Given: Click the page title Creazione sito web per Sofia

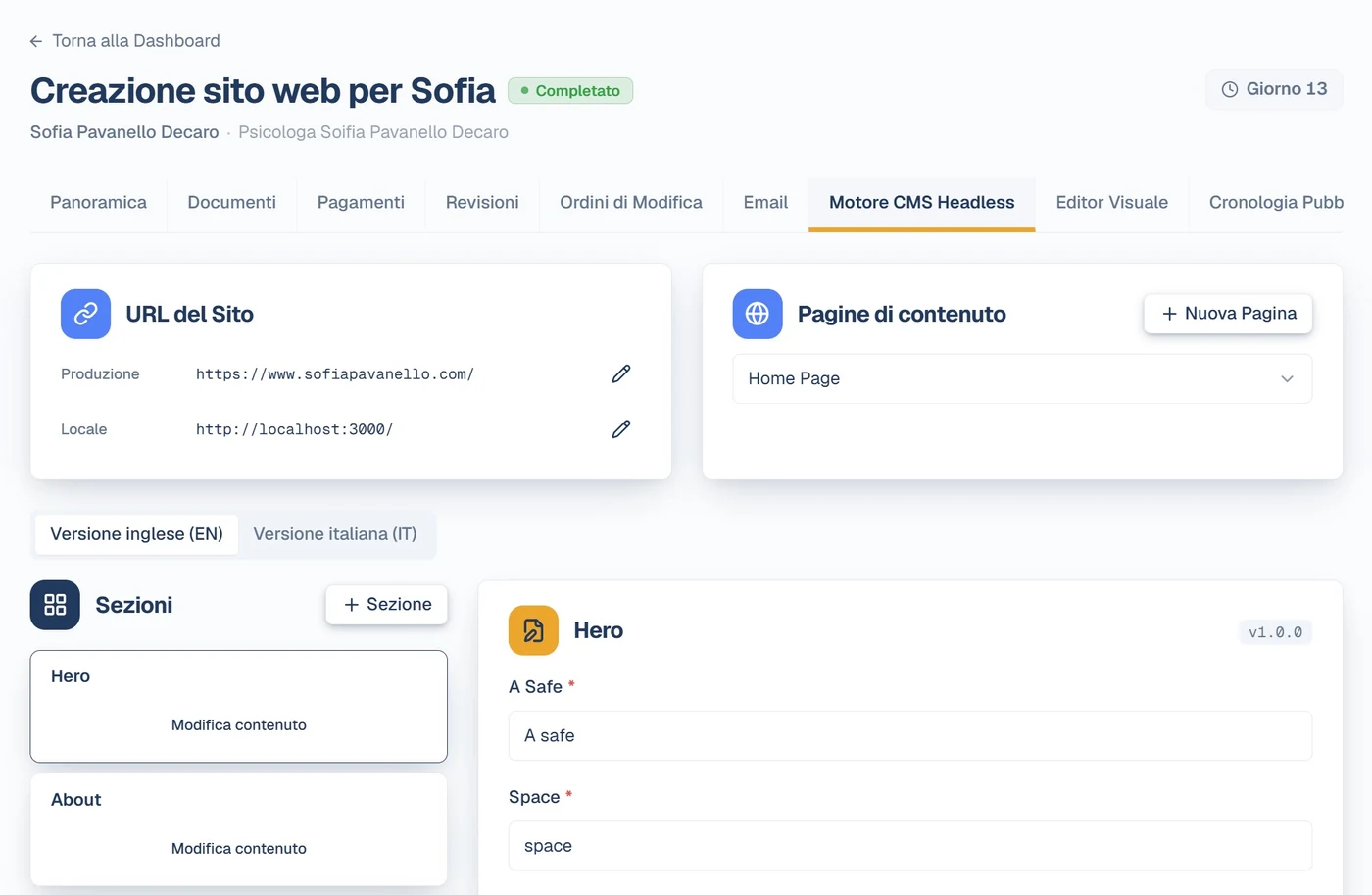Looking at the screenshot, I should tap(264, 90).
